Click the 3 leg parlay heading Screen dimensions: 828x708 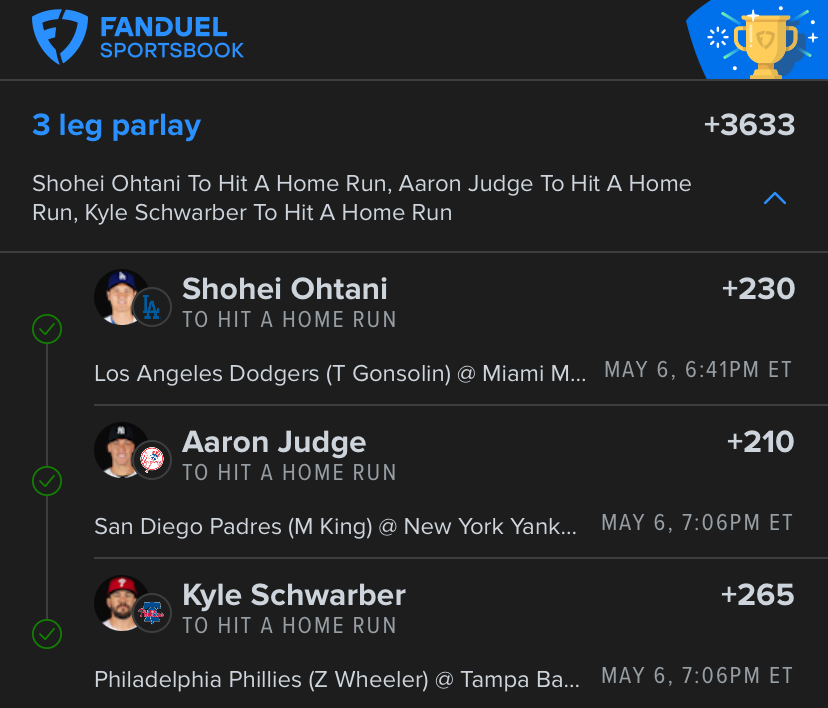click(x=117, y=126)
